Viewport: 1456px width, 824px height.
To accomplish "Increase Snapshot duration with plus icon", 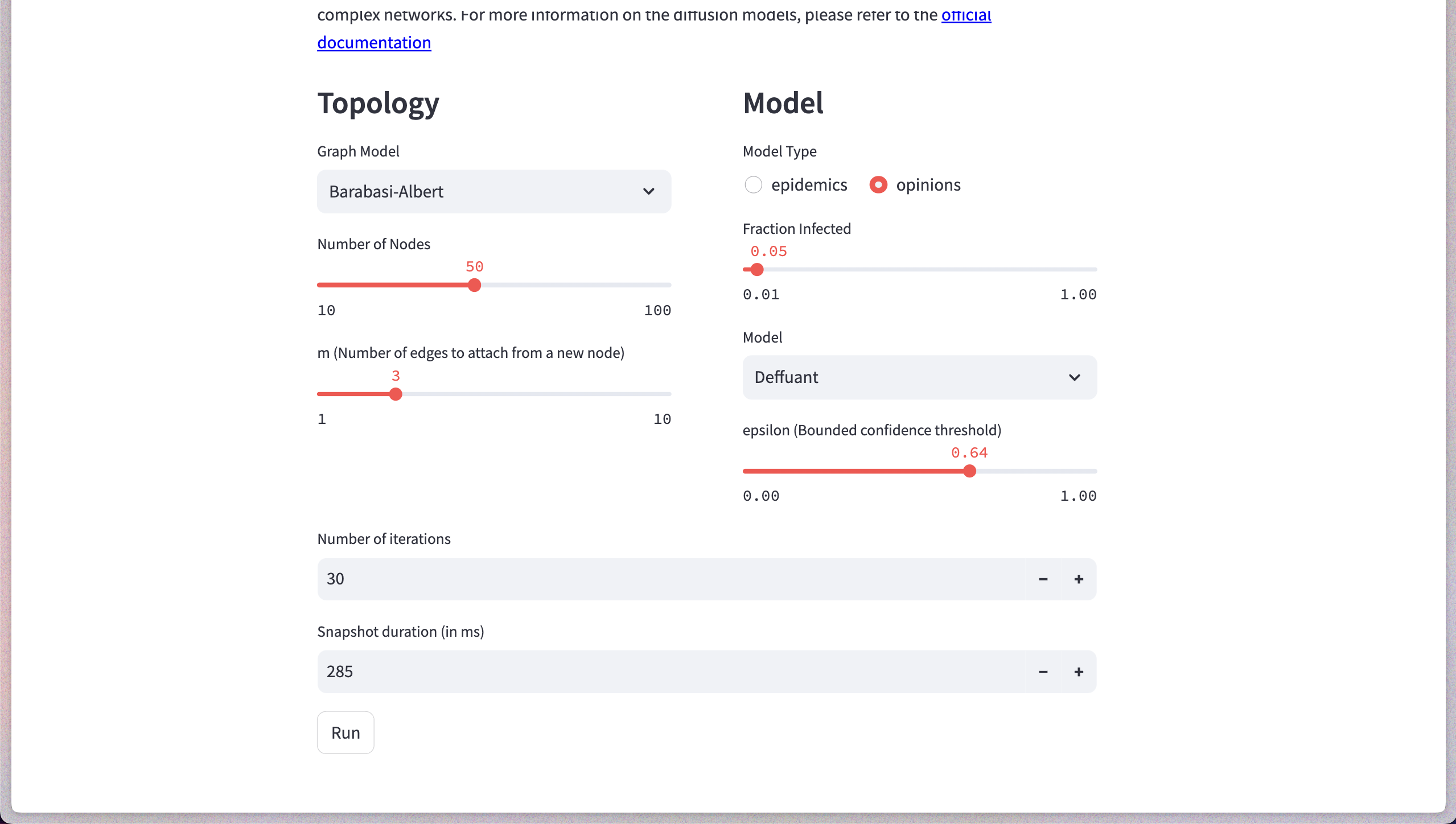I will pyautogui.click(x=1079, y=672).
